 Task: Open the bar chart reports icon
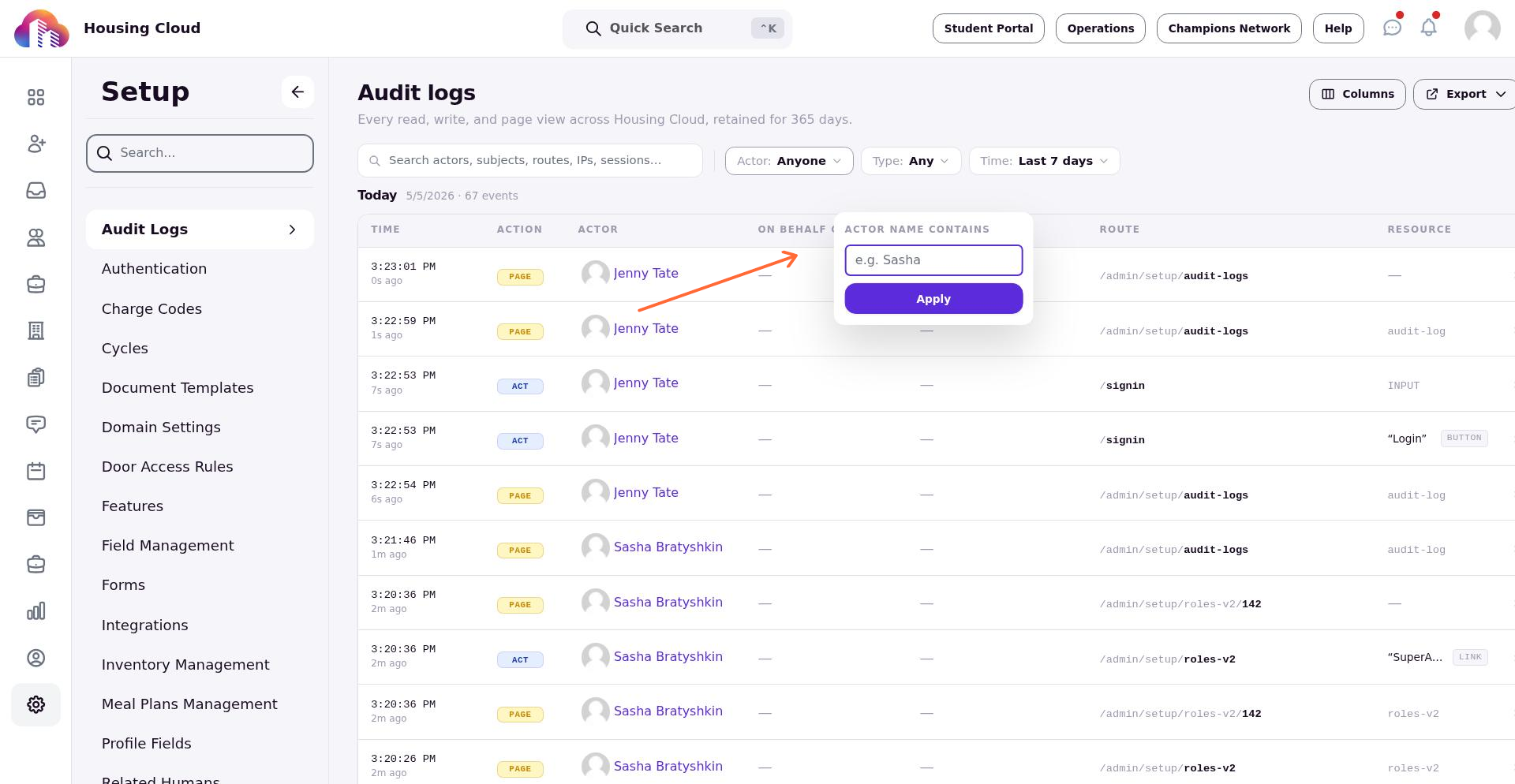tap(36, 611)
